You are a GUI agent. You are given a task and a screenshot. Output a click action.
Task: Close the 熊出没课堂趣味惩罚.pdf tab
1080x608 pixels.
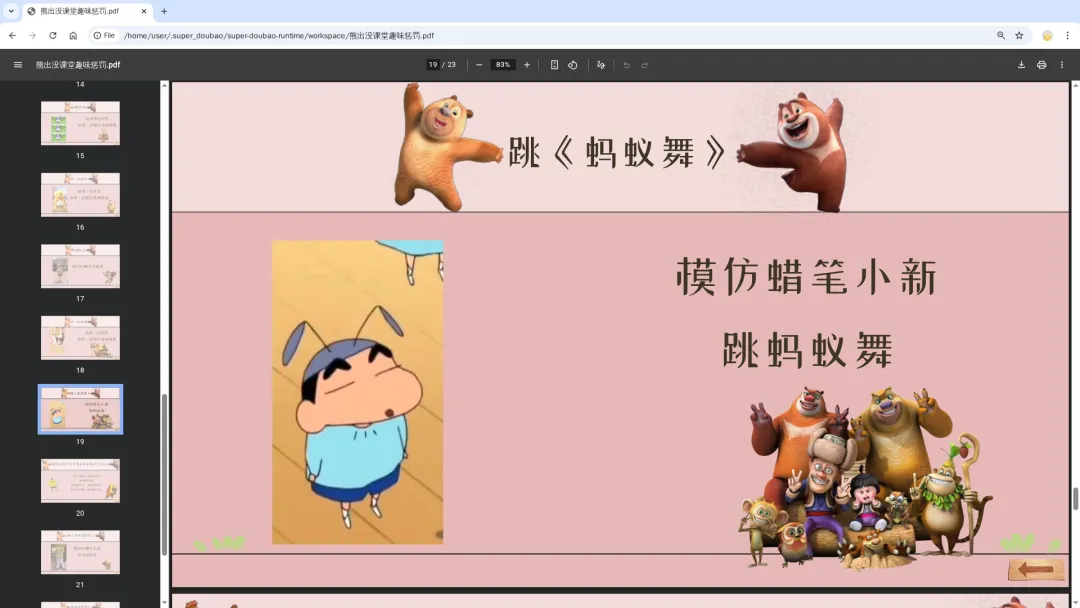(x=143, y=11)
